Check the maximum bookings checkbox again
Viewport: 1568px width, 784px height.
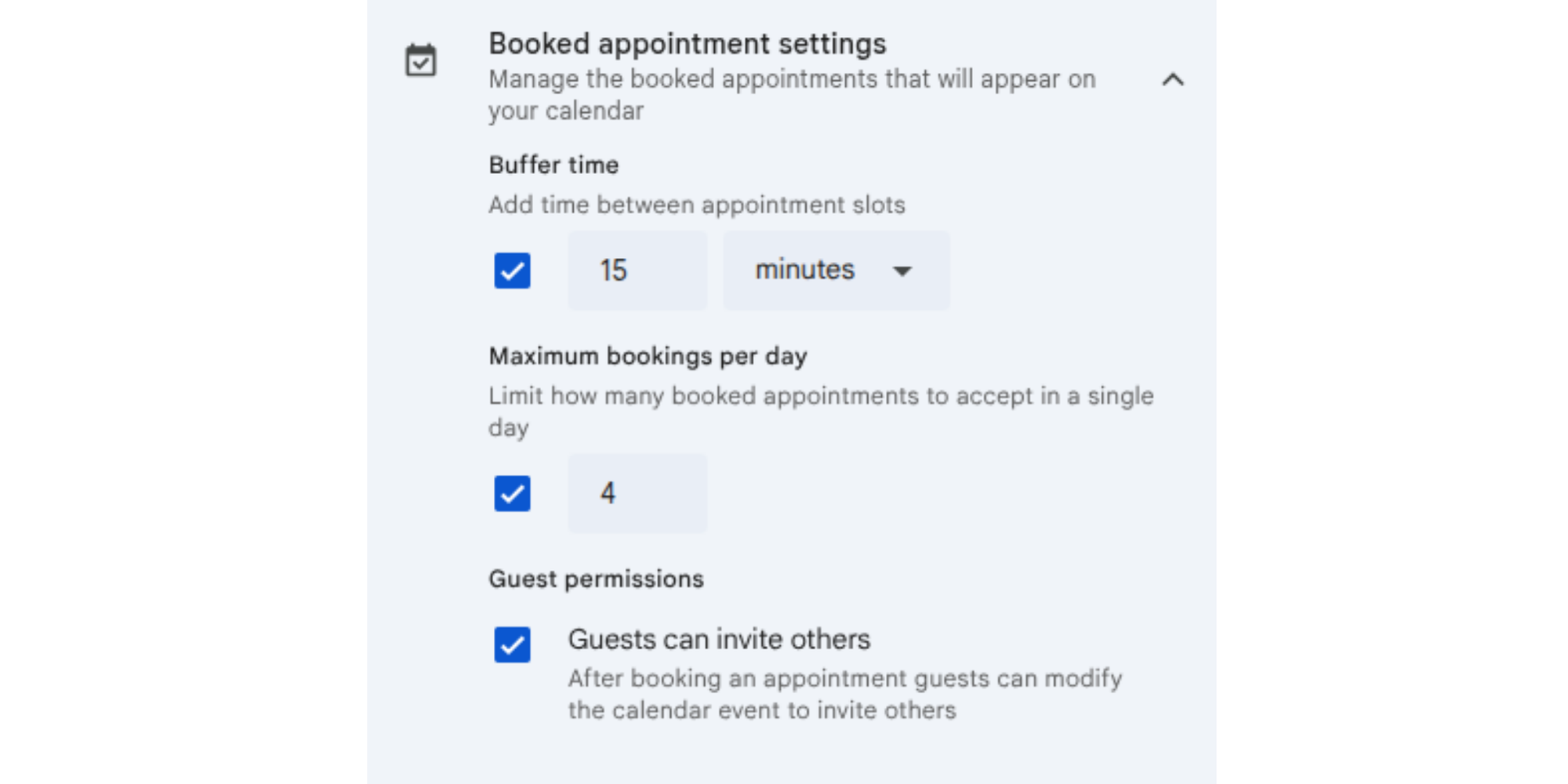[x=512, y=493]
